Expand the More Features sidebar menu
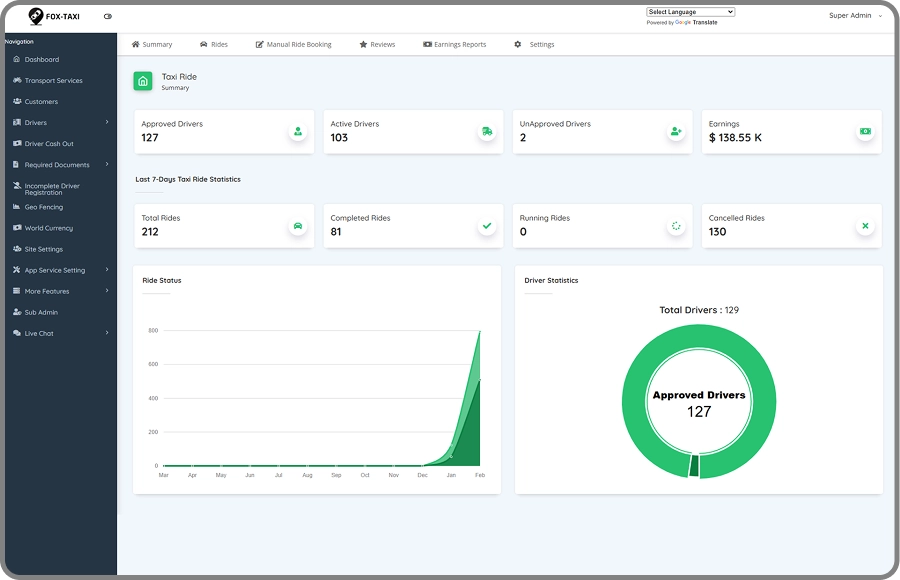 tap(61, 291)
